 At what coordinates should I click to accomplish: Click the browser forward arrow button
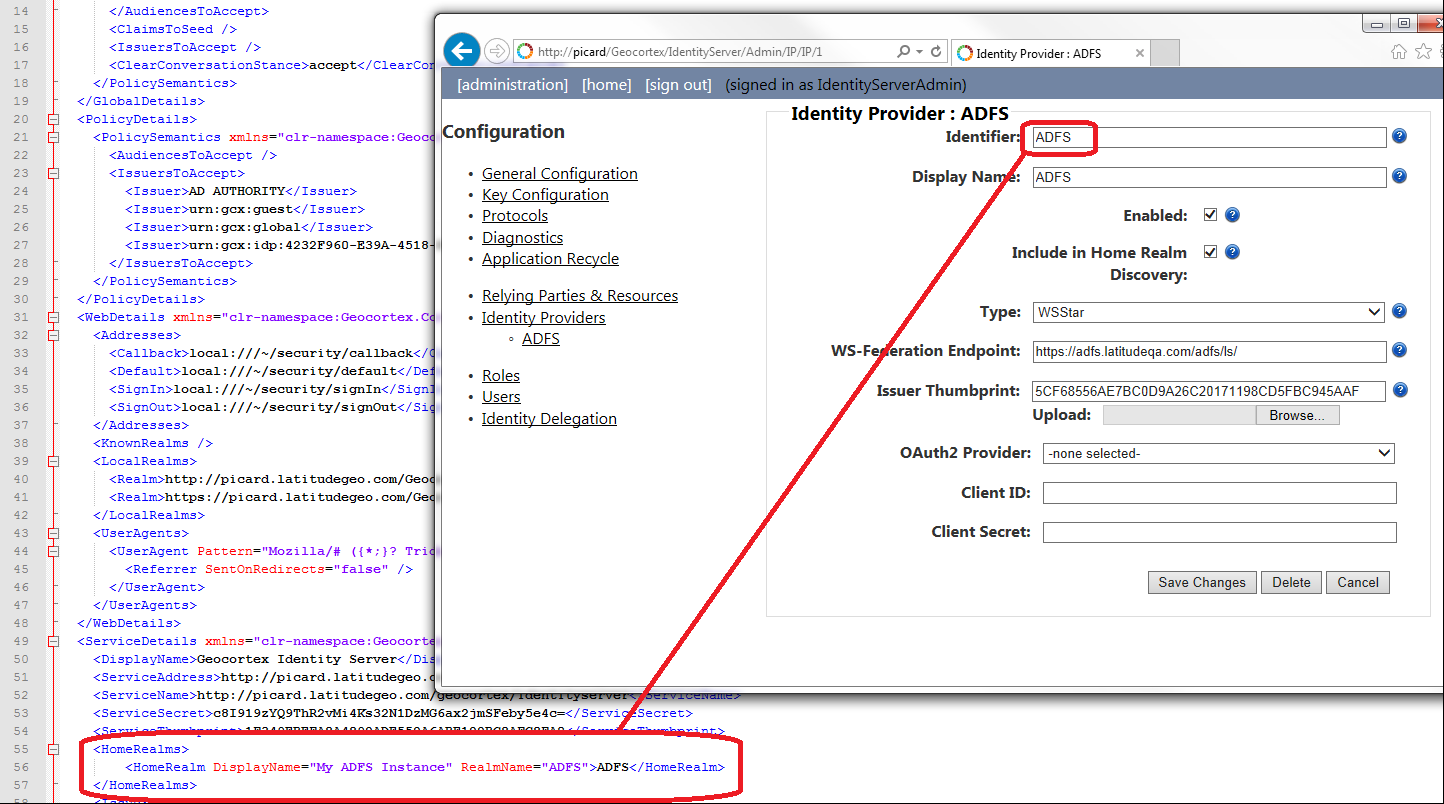(497, 52)
